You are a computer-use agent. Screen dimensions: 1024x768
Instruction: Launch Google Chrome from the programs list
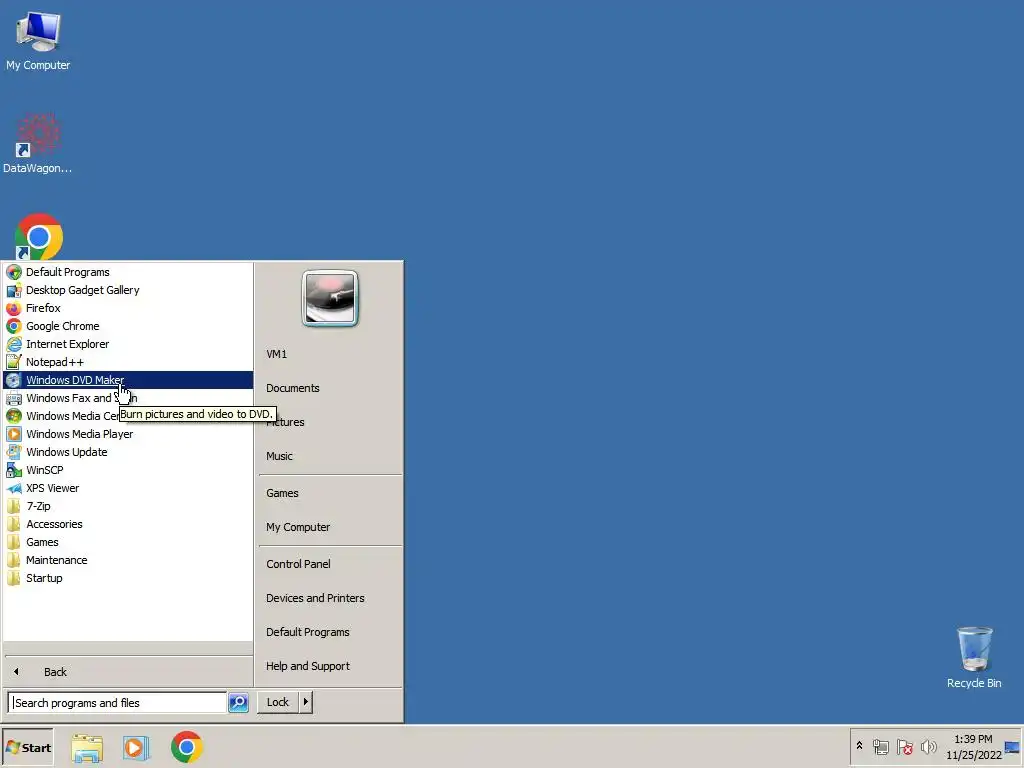coord(128,326)
